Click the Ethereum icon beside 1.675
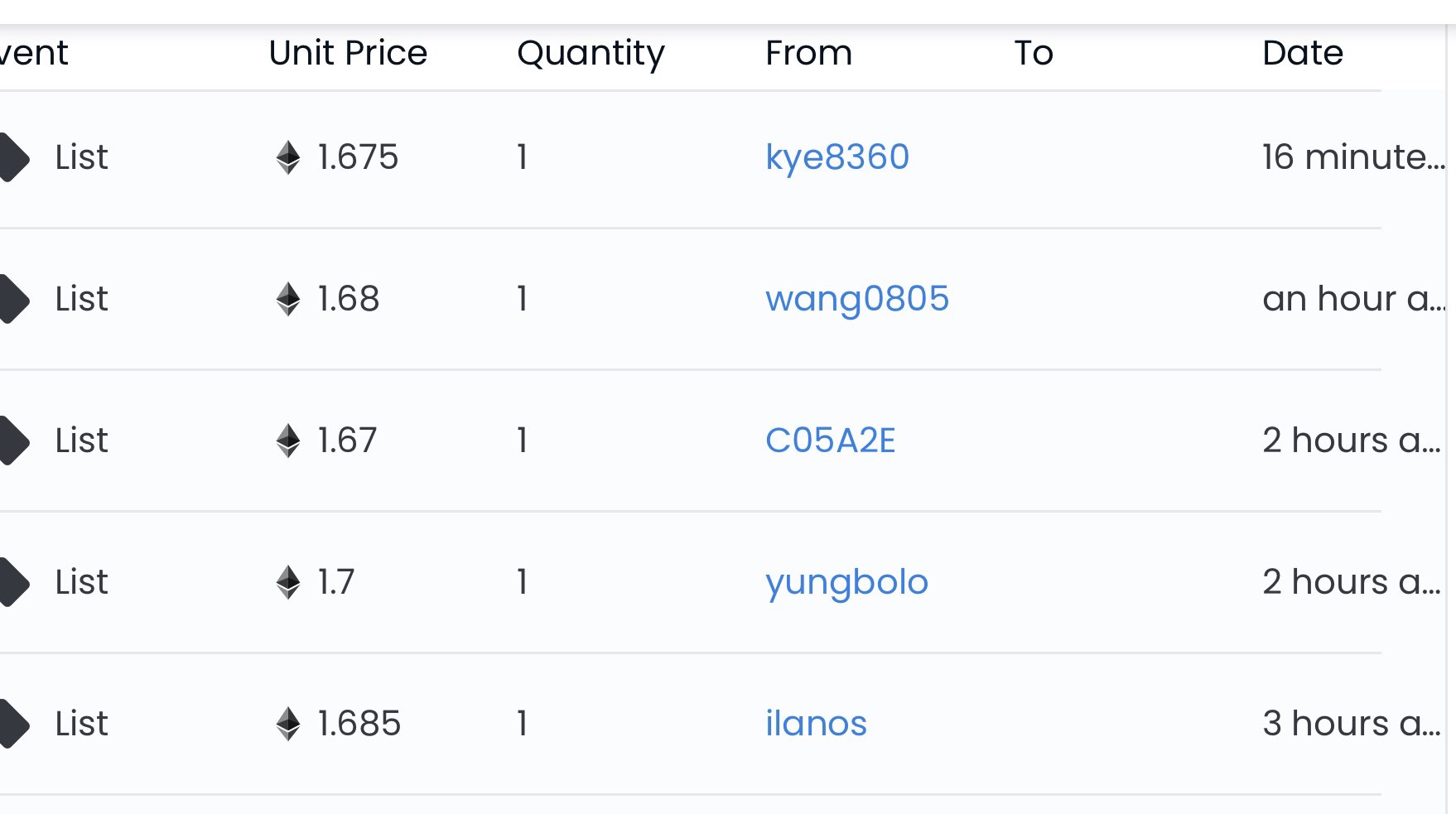 (x=288, y=157)
